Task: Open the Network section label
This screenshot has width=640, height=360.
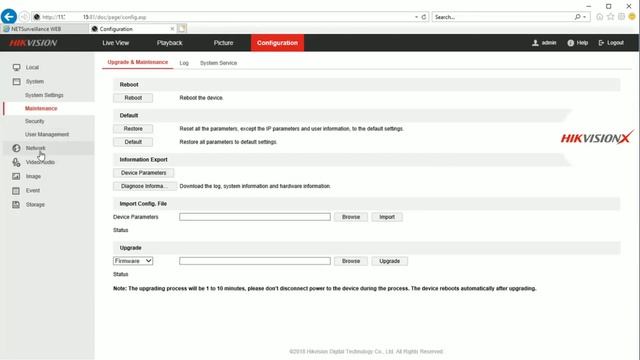Action: 36,148
